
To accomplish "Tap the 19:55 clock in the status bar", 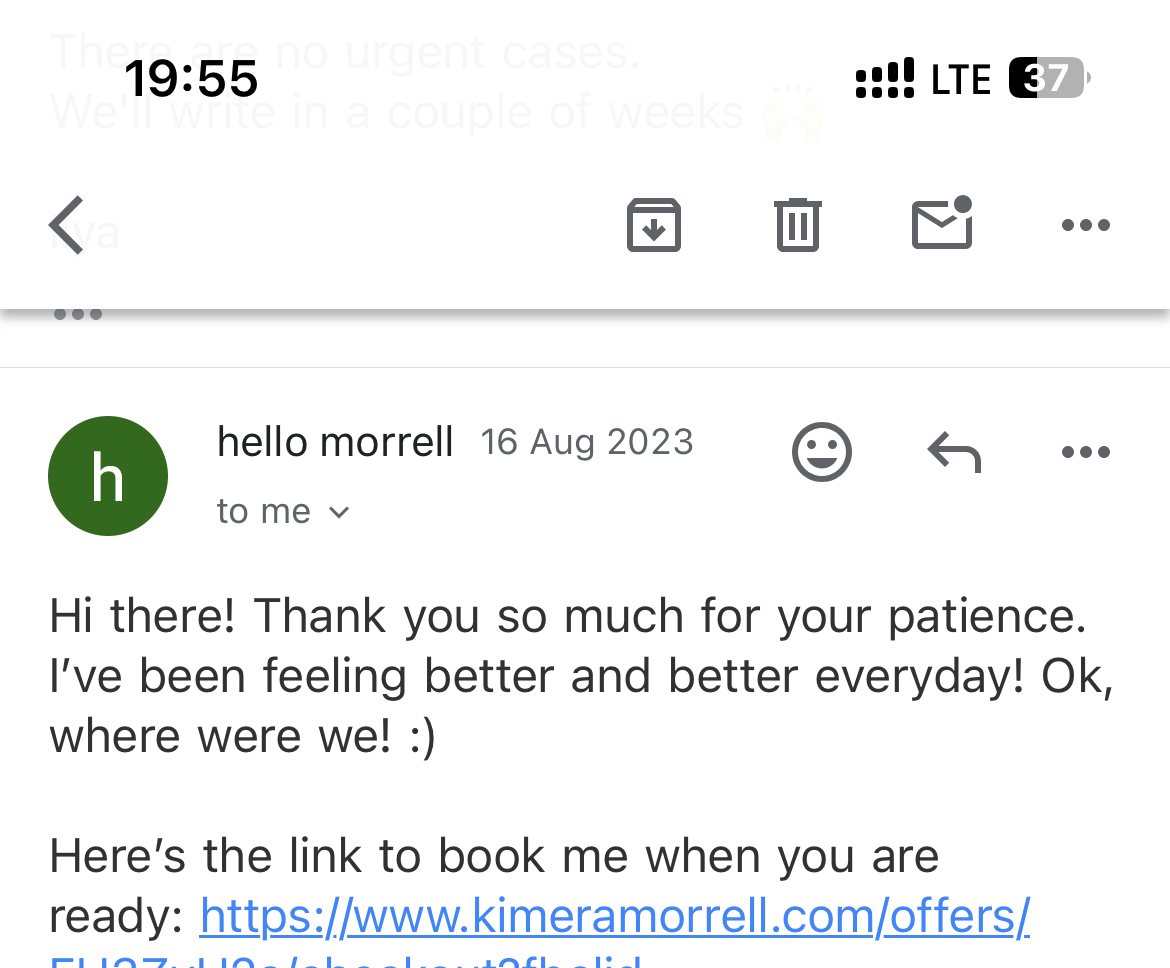I will 191,79.
